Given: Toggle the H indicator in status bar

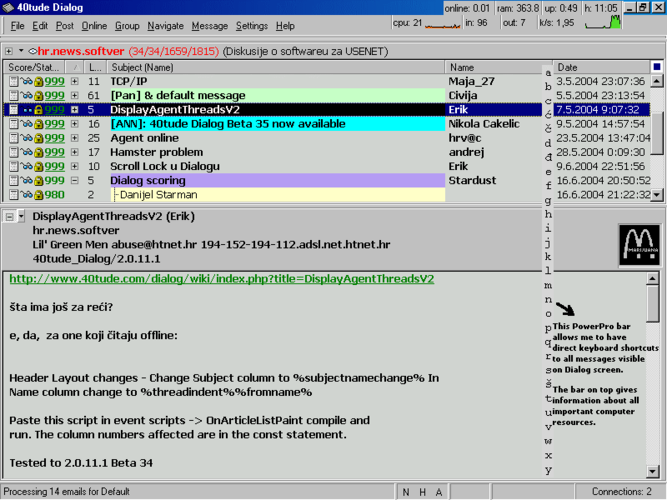Looking at the screenshot, I should tap(422, 492).
